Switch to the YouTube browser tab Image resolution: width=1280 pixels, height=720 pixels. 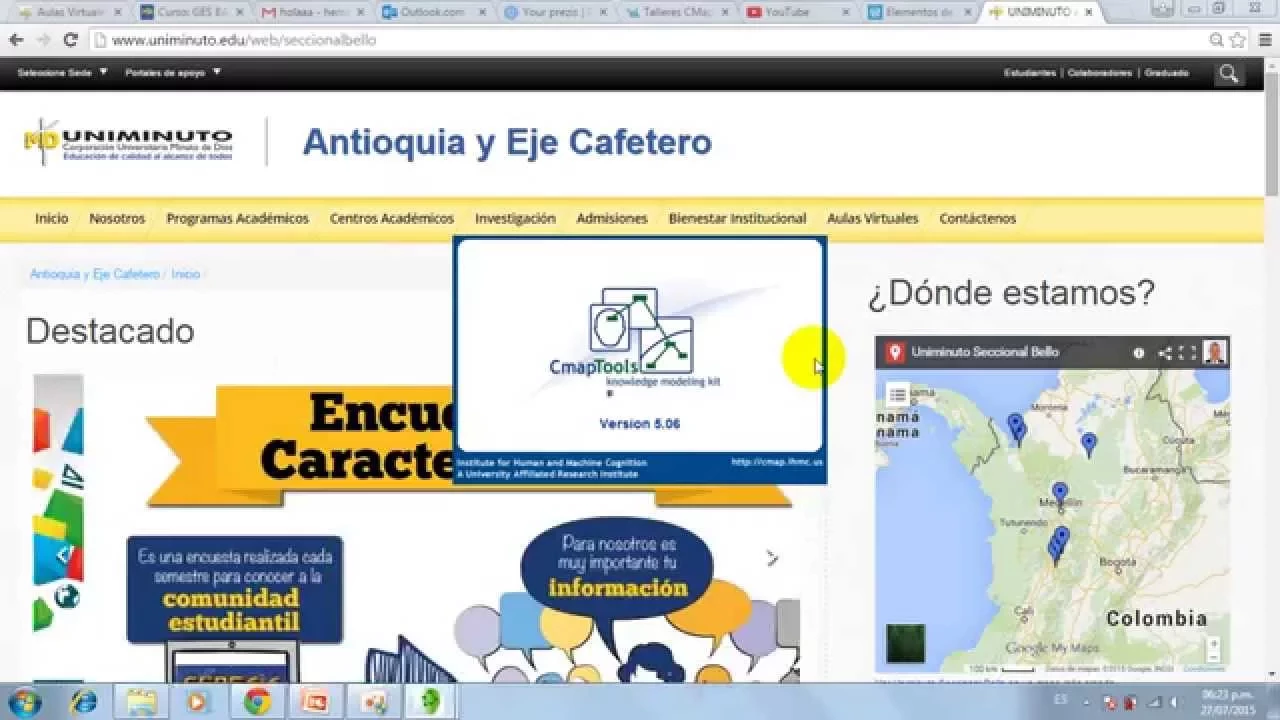pos(797,12)
